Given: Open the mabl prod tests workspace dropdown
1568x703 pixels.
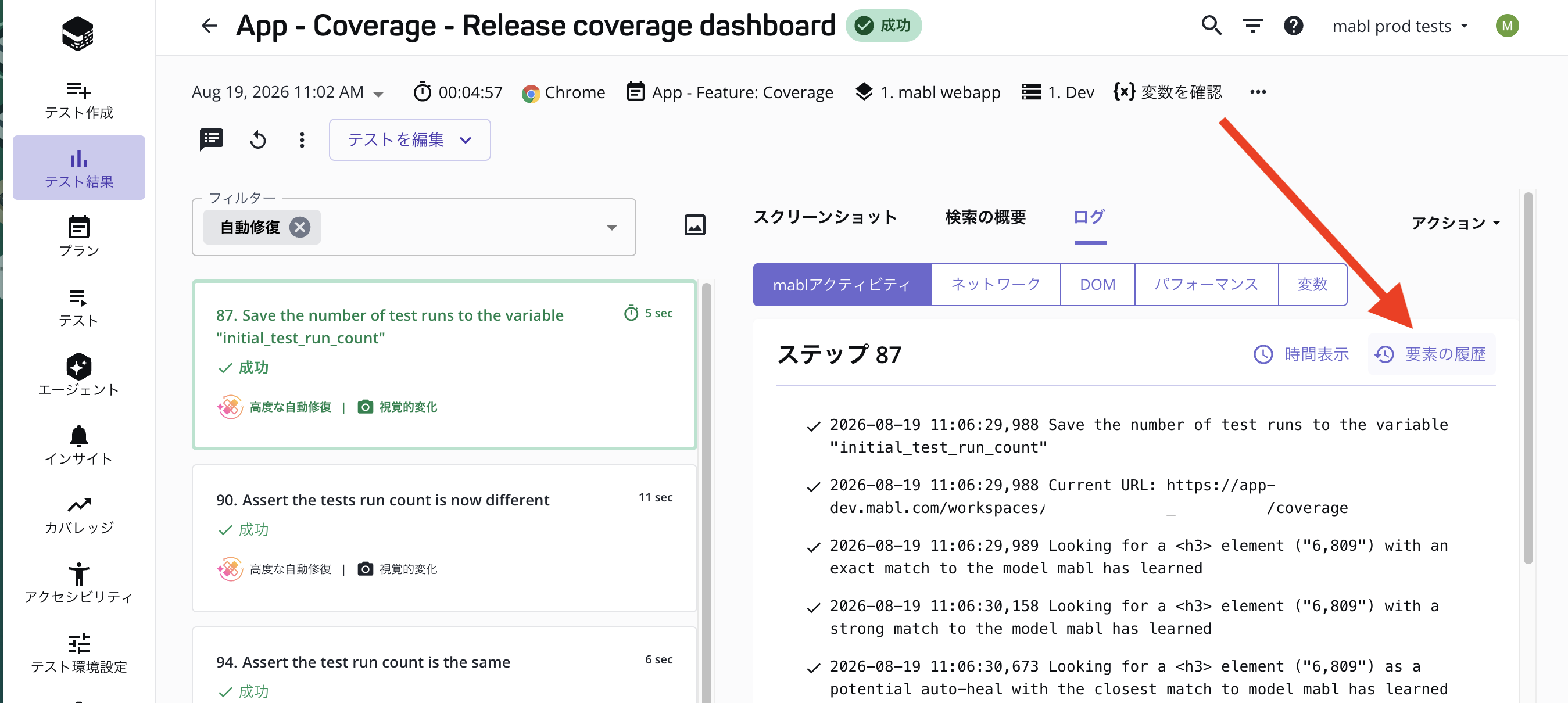Looking at the screenshot, I should pyautogui.click(x=1401, y=26).
